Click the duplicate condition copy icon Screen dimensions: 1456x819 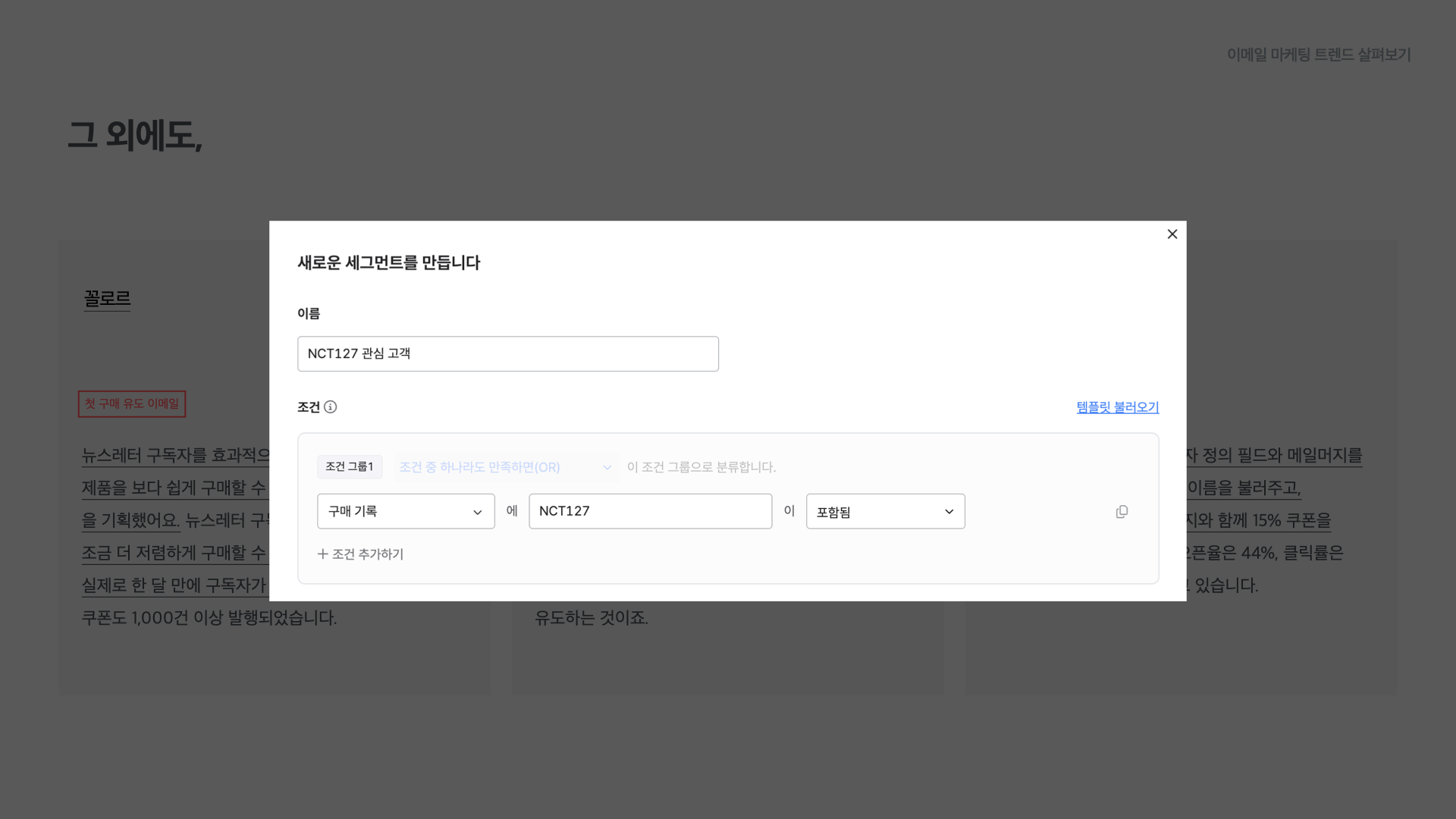(x=1122, y=512)
